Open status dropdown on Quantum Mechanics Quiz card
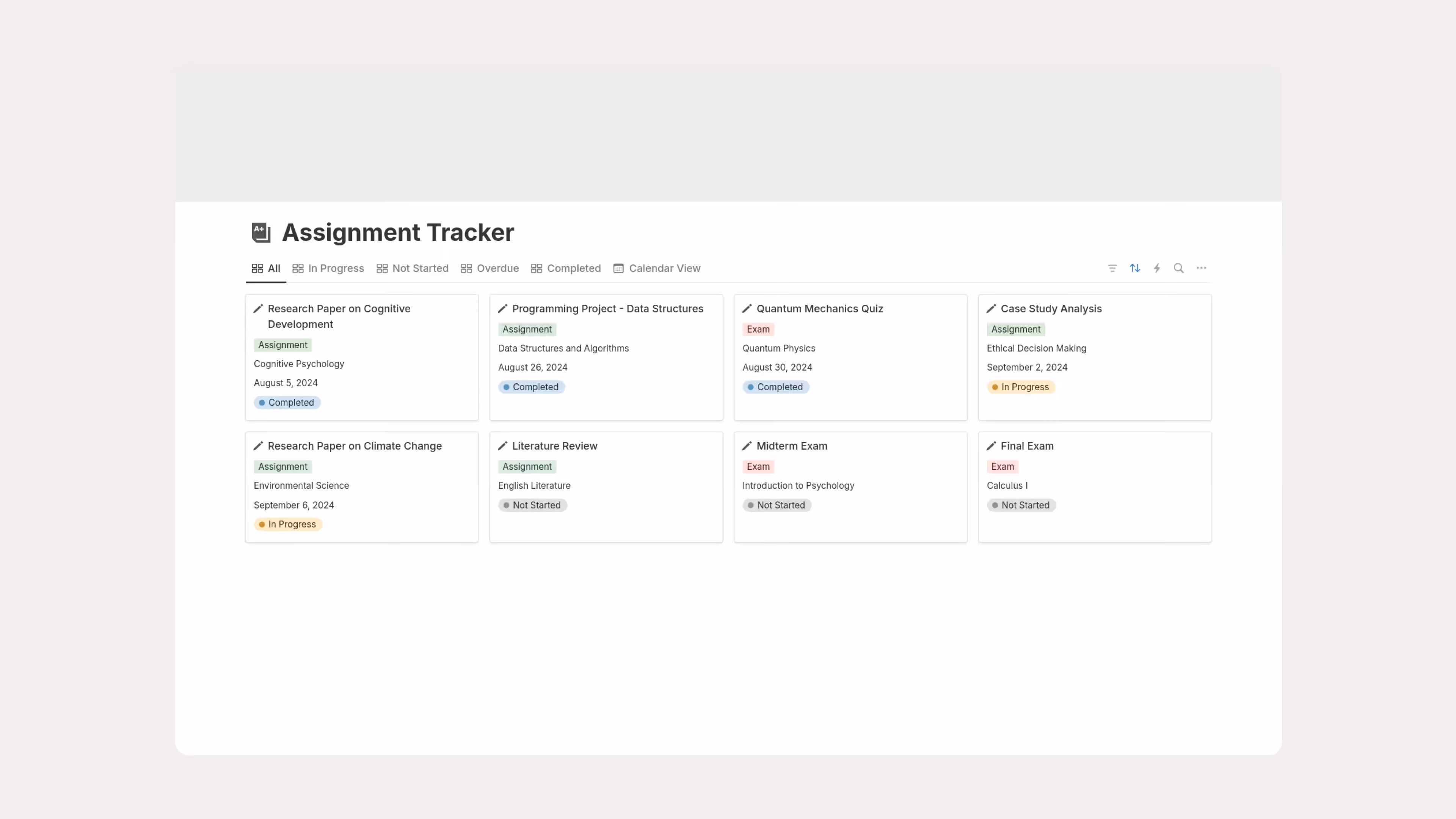 pyautogui.click(x=775, y=387)
